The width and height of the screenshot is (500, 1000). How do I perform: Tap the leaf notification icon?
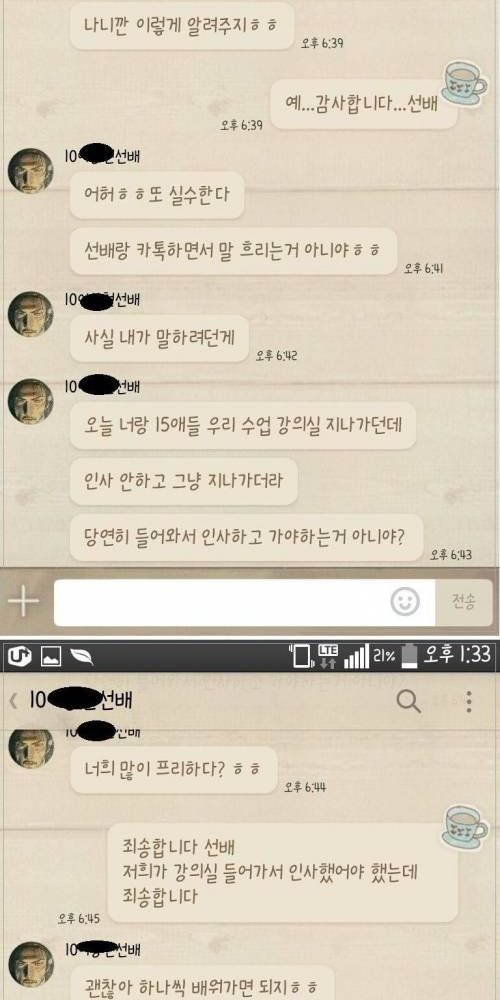point(82,656)
